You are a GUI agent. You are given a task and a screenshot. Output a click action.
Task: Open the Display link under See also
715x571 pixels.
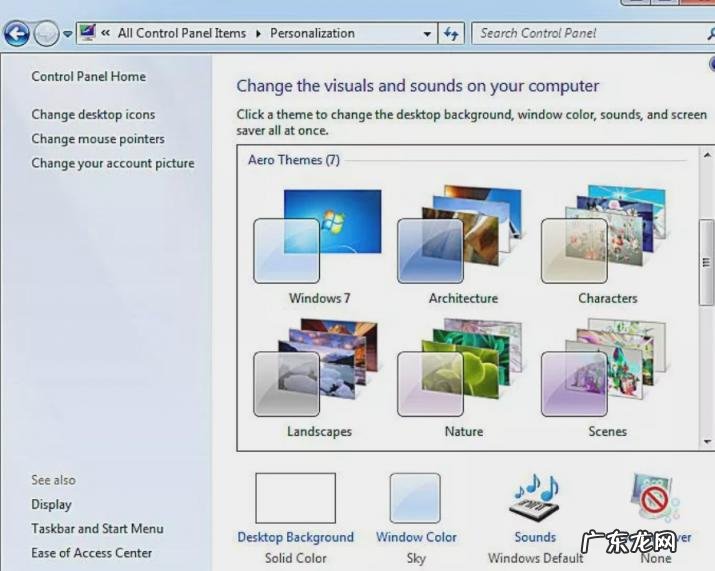point(52,504)
